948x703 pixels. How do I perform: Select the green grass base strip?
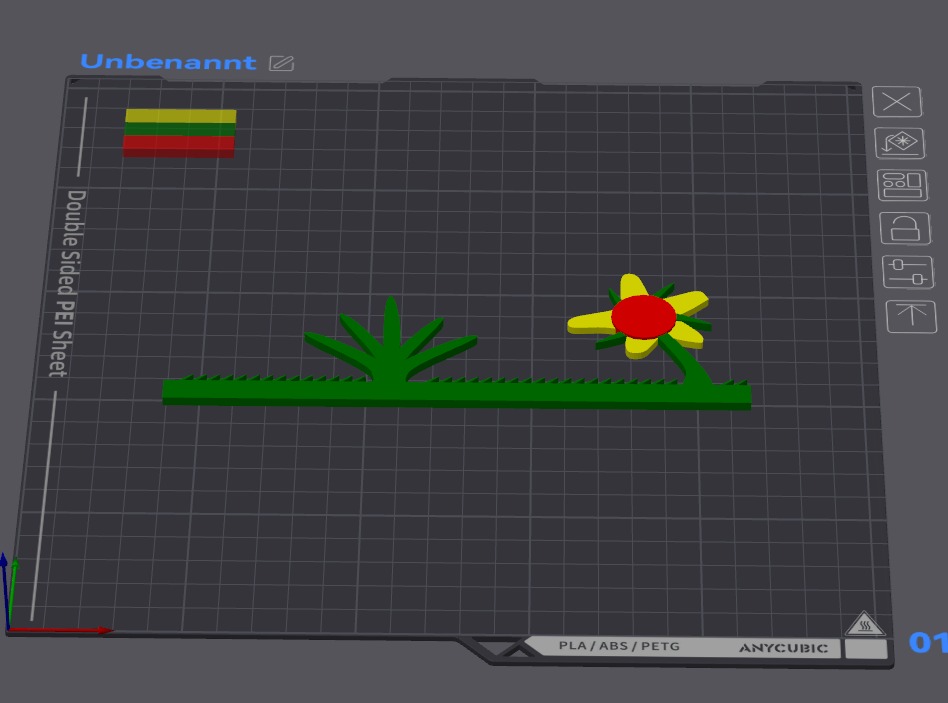coord(456,394)
